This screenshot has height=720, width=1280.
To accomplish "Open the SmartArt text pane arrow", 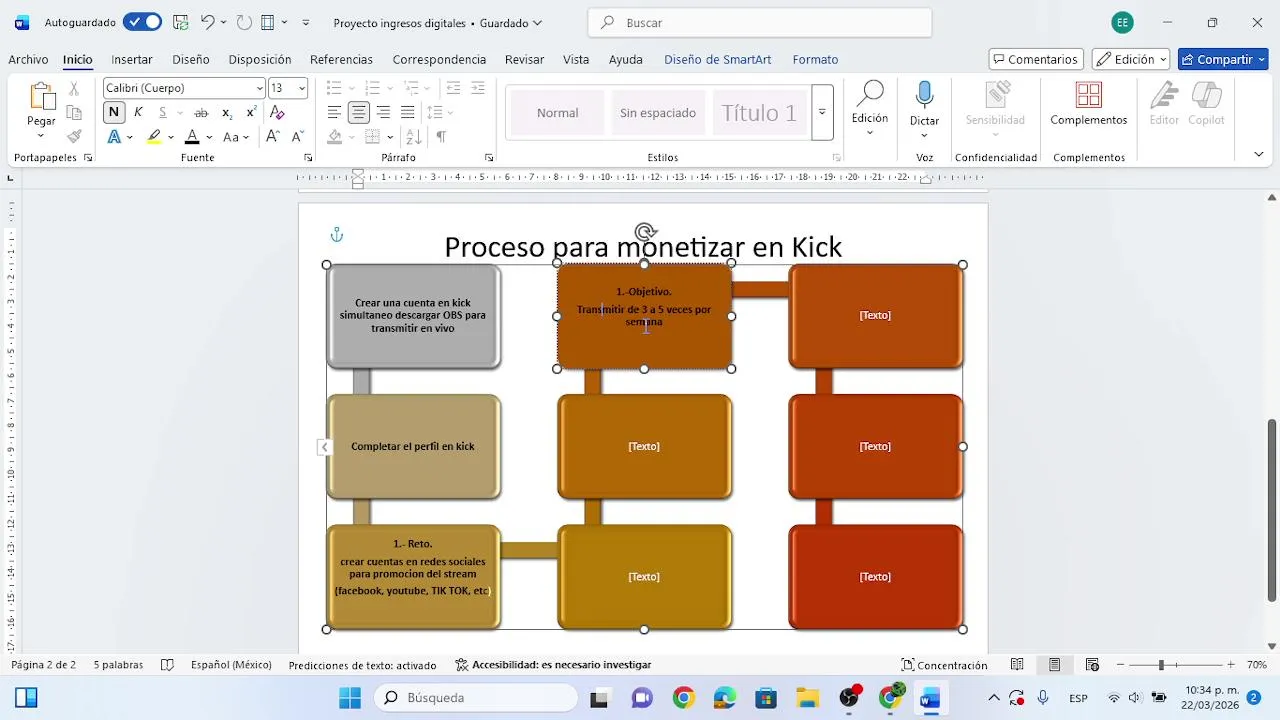I will tap(324, 447).
